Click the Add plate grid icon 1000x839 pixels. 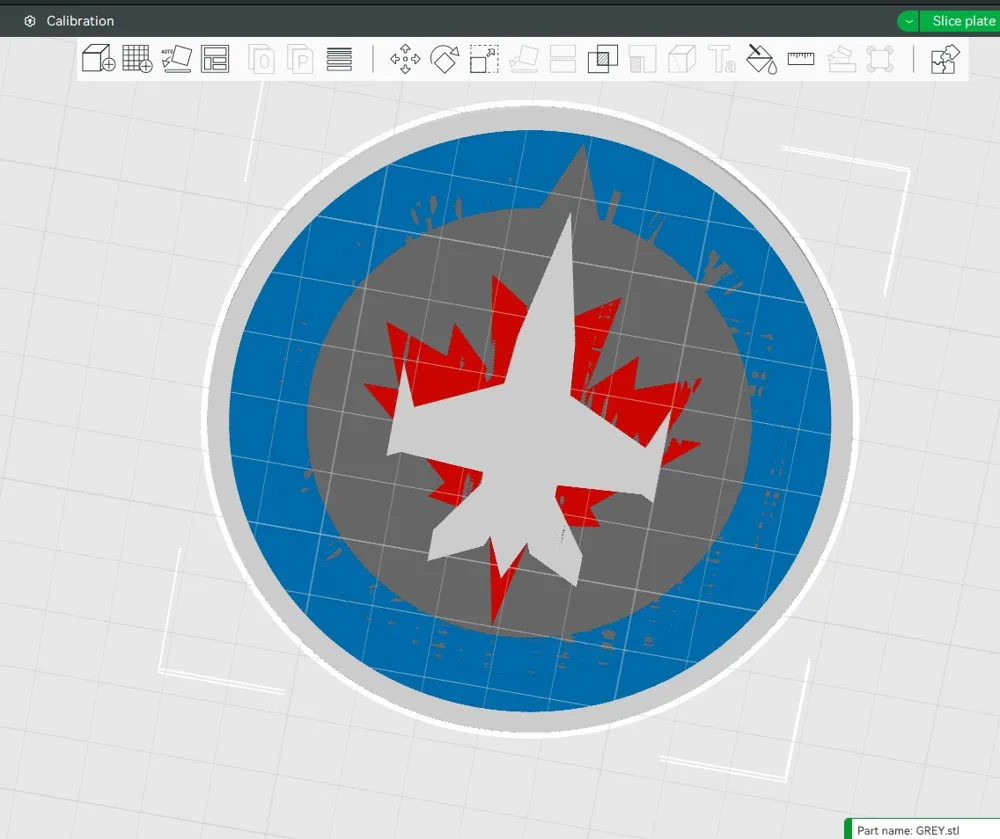tap(137, 59)
